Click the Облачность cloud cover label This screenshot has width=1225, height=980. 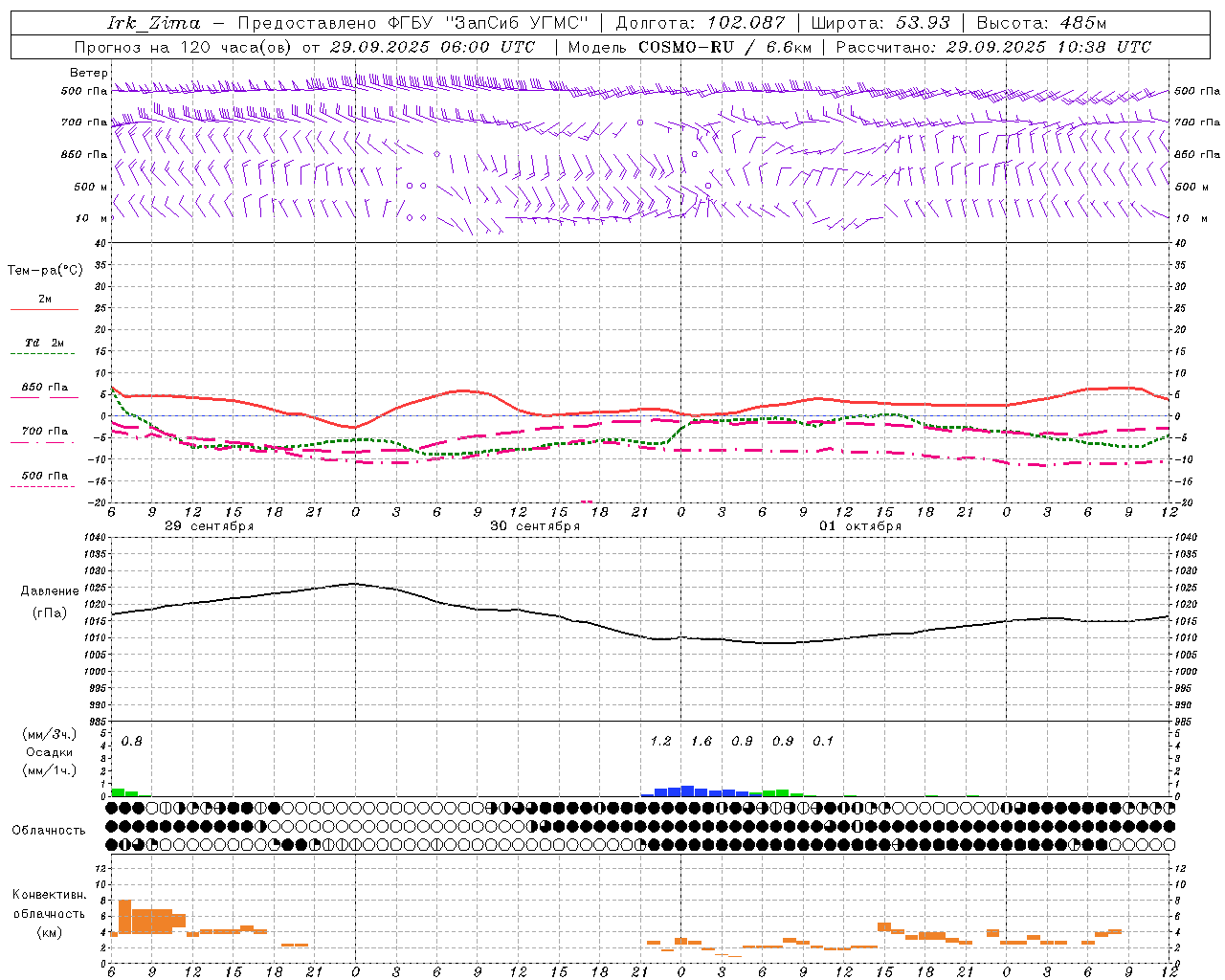coord(49,831)
